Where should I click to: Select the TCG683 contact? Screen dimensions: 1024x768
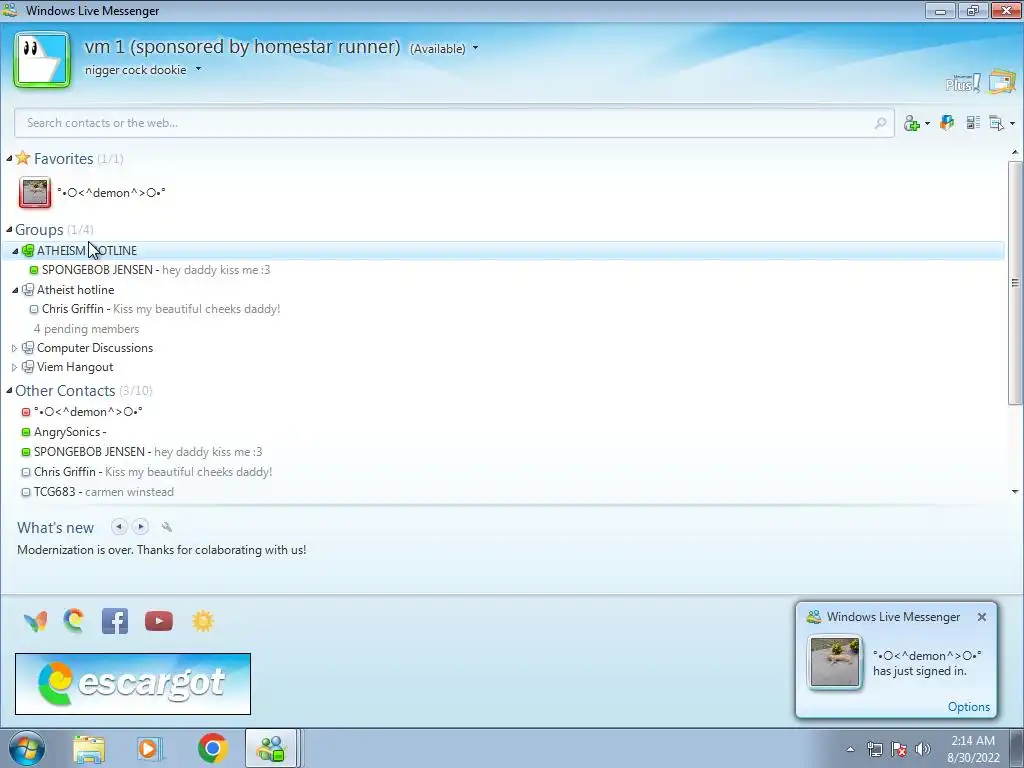97,492
